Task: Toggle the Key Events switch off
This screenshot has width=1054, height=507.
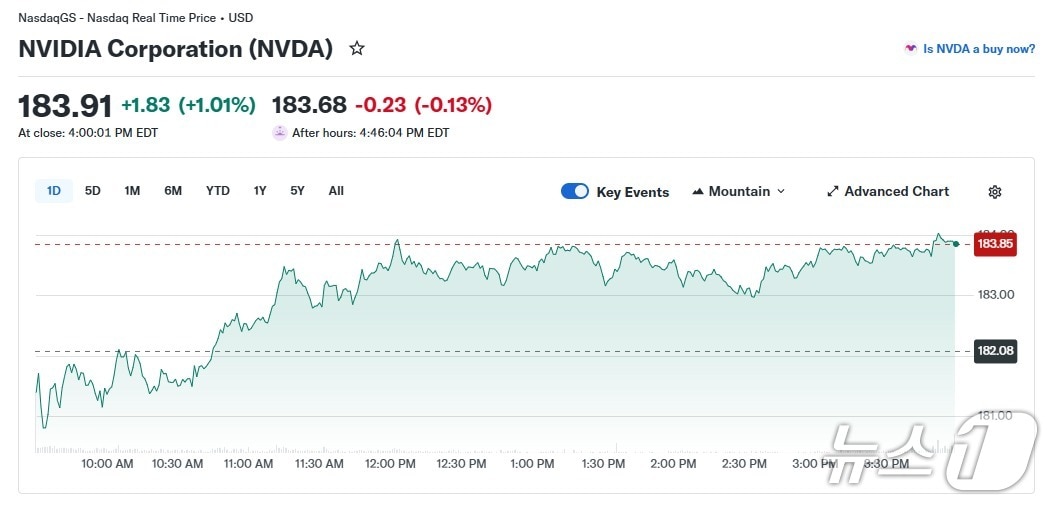Action: click(x=575, y=192)
